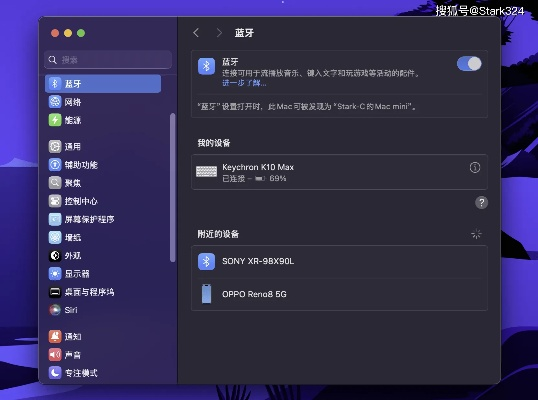
Task: Connect to SONY XR-98X90L device
Action: point(339,261)
